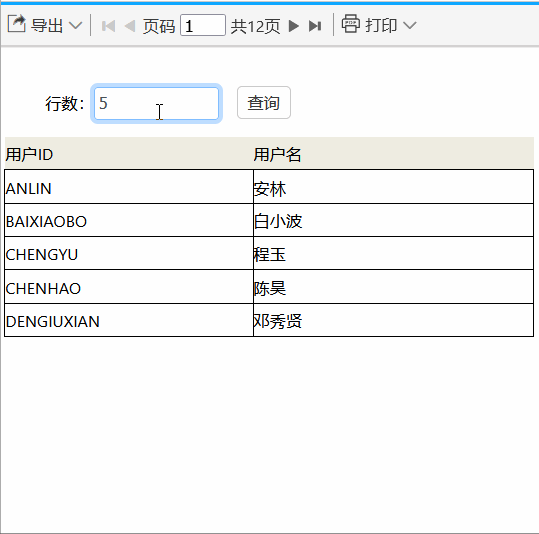Go to the first page
The width and height of the screenshot is (539, 534).
pyautogui.click(x=108, y=26)
